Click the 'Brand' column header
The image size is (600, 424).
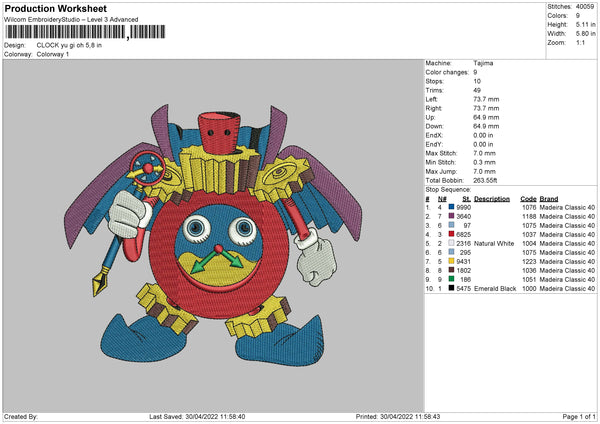(x=549, y=199)
